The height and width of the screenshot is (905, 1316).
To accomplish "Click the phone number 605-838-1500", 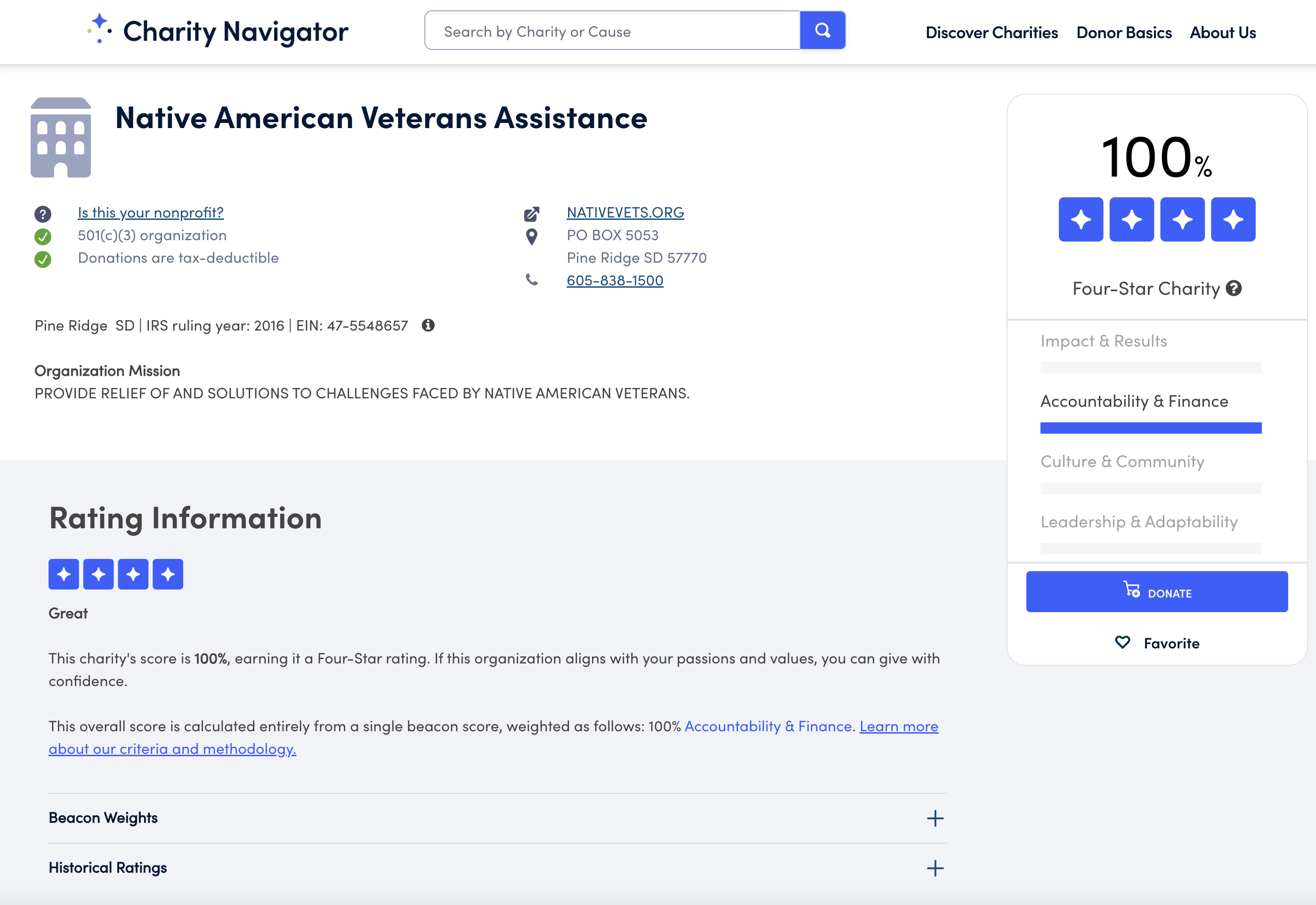I will pos(615,280).
